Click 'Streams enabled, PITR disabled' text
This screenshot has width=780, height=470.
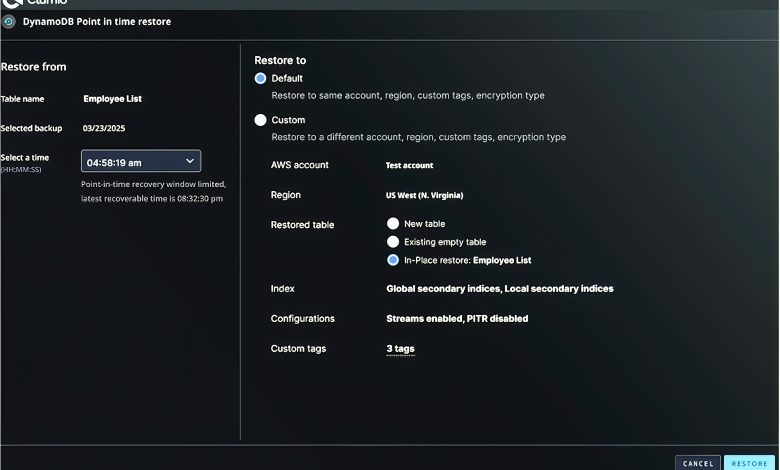(x=457, y=319)
